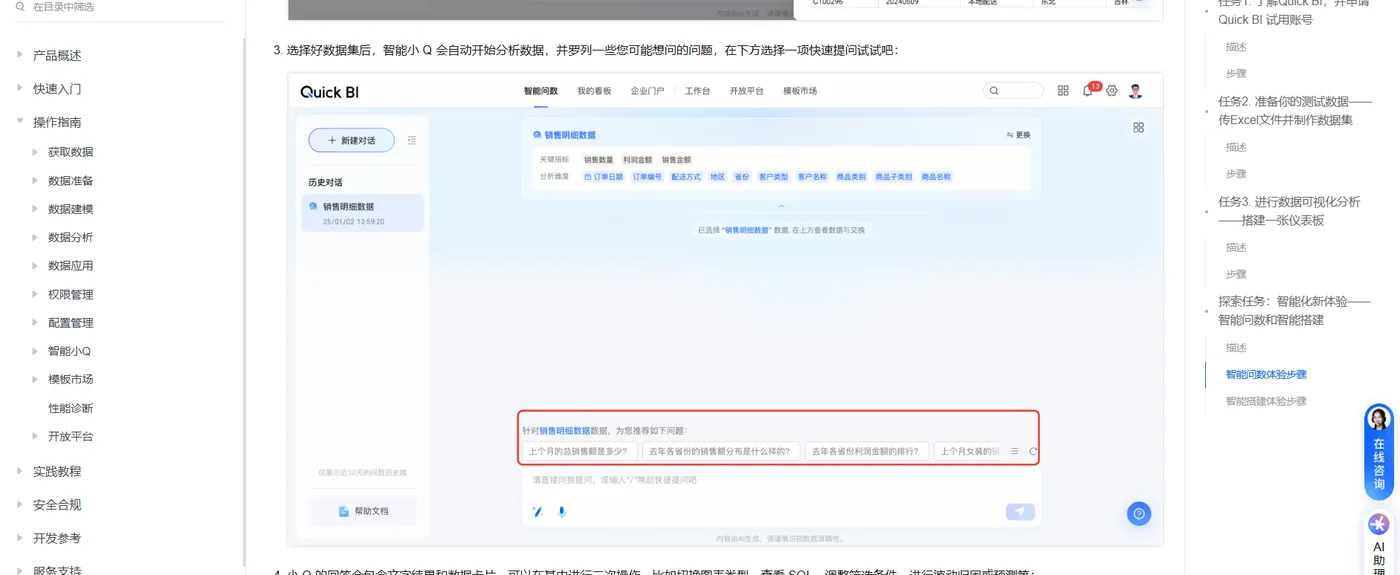1400x575 pixels.
Task: Click the magic wand icon in question box
Action: pos(537,512)
